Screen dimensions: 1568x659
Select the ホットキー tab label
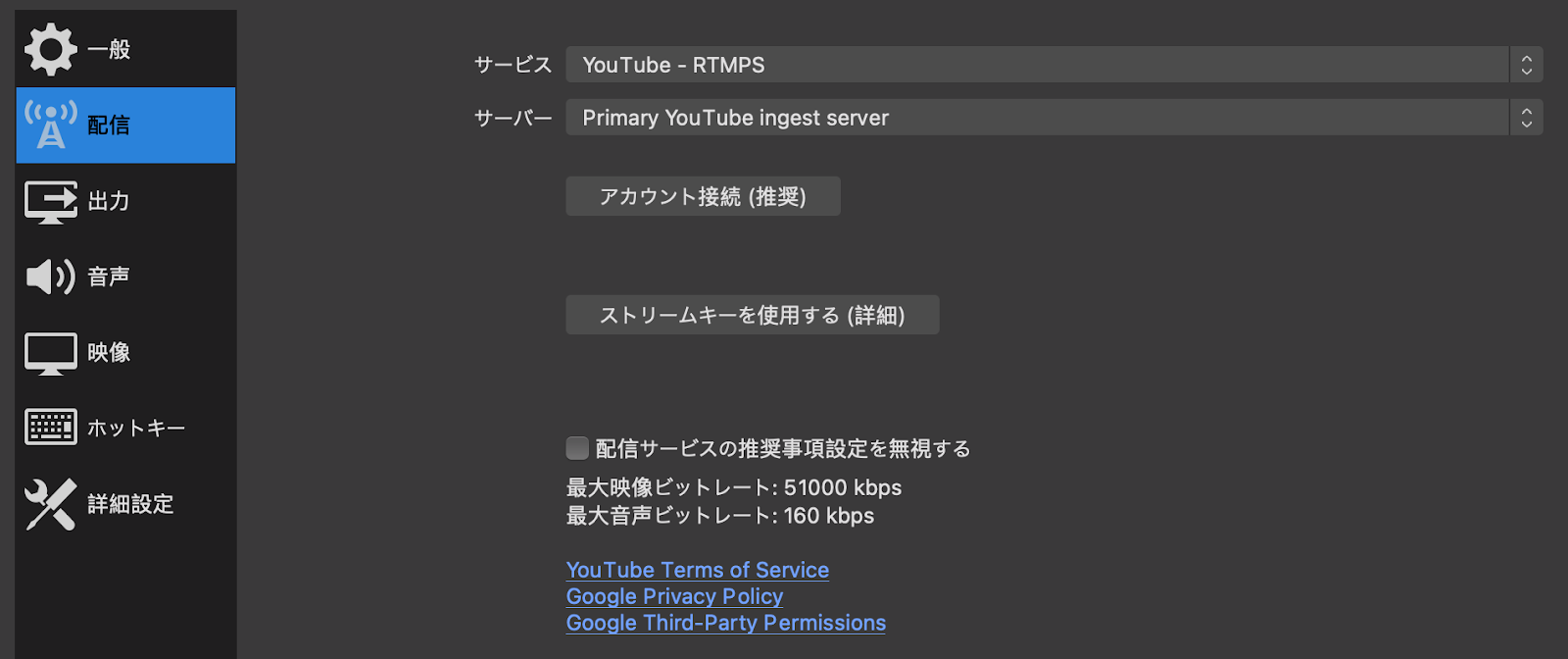tap(136, 429)
